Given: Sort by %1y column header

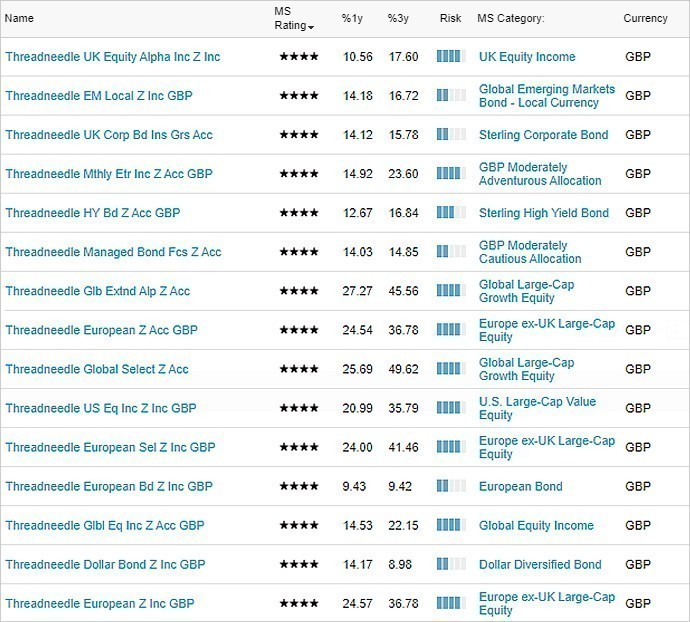Looking at the screenshot, I should click(352, 18).
